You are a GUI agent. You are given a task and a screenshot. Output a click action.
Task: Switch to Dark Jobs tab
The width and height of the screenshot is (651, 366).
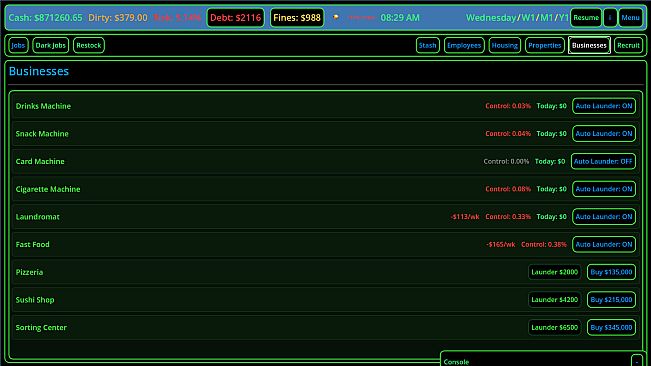[x=51, y=45]
